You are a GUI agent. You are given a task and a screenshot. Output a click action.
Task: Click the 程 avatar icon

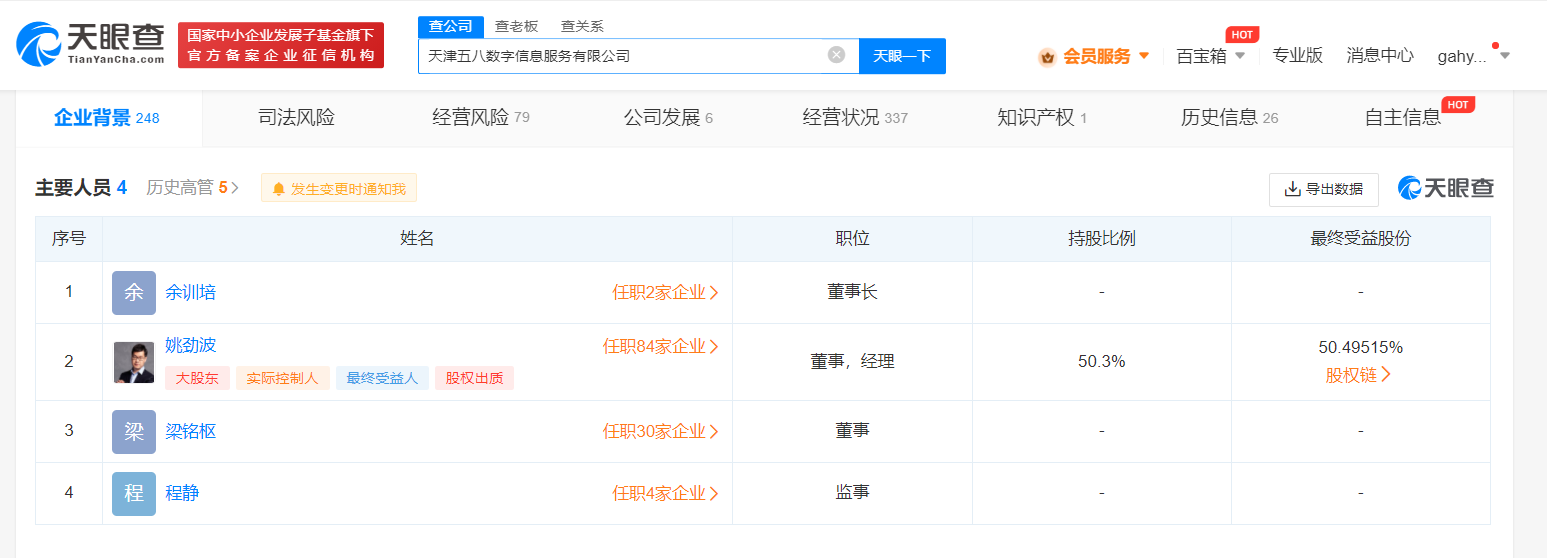click(134, 494)
